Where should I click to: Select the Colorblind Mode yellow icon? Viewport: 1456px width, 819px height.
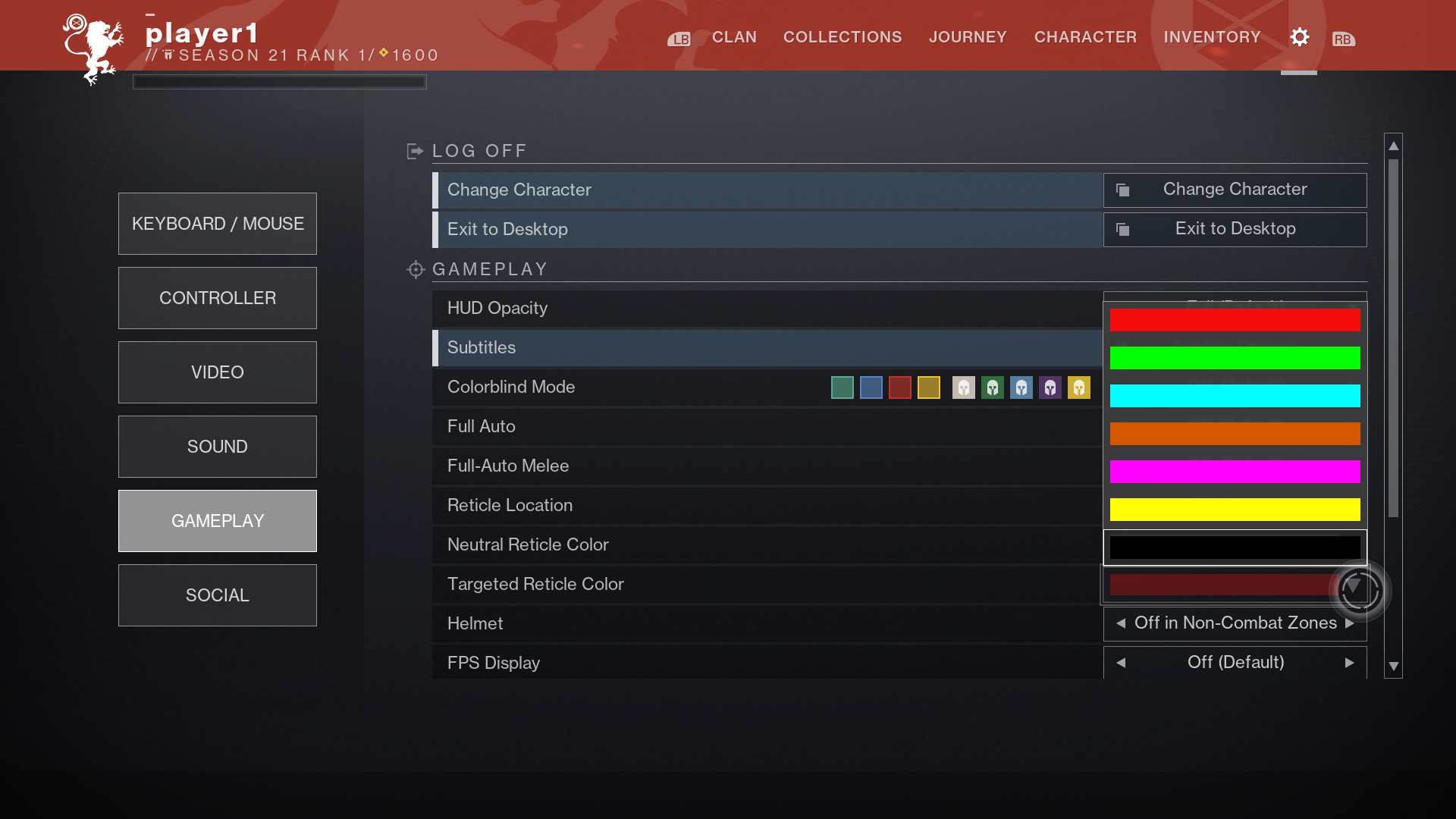(x=928, y=387)
